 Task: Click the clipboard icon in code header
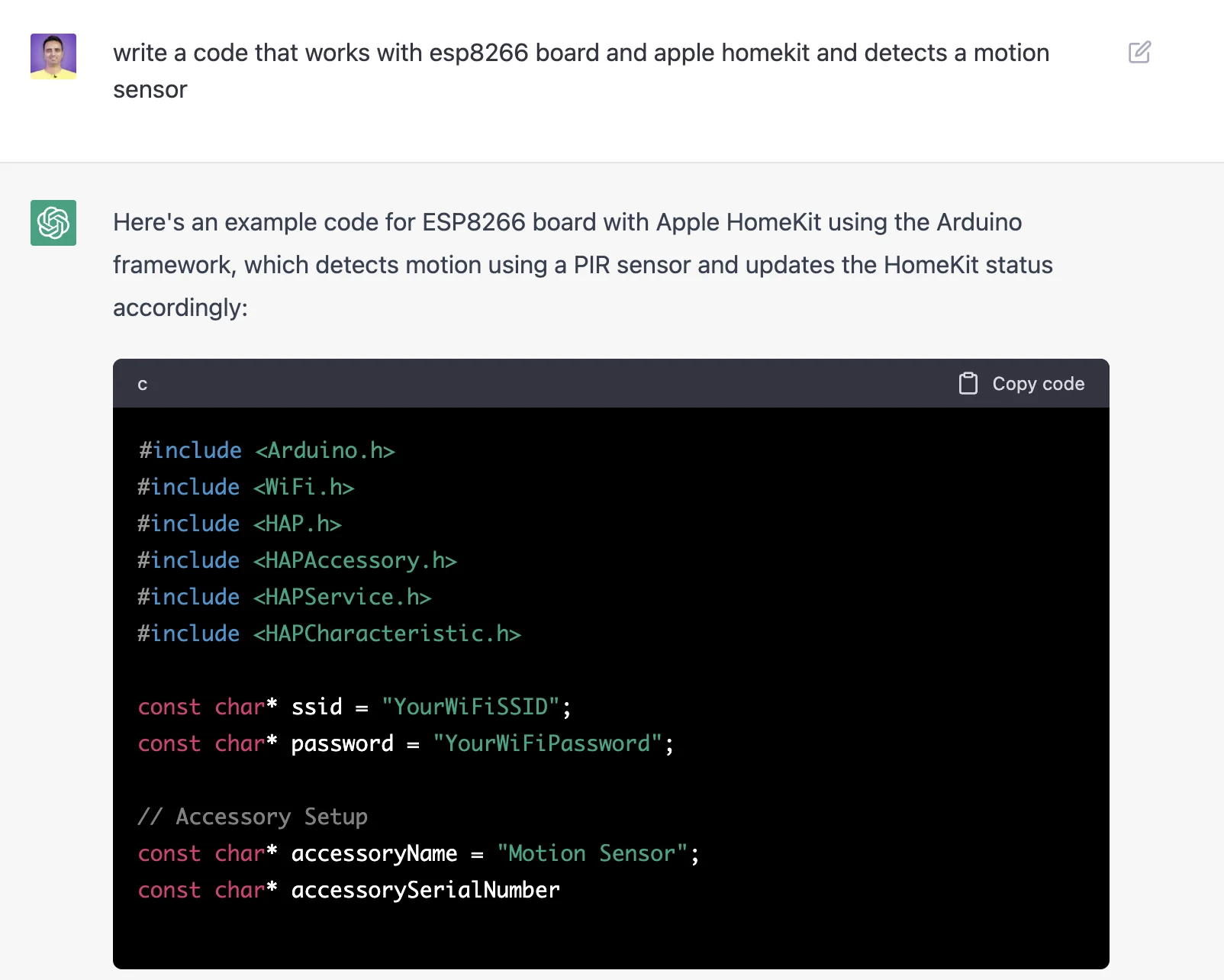tap(968, 383)
